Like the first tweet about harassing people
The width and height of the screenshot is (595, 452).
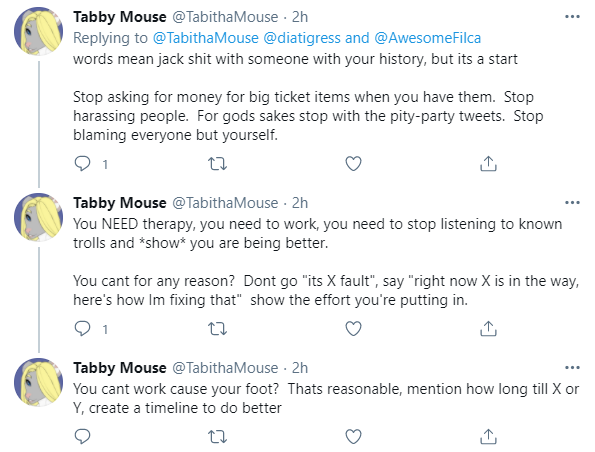coord(353,164)
